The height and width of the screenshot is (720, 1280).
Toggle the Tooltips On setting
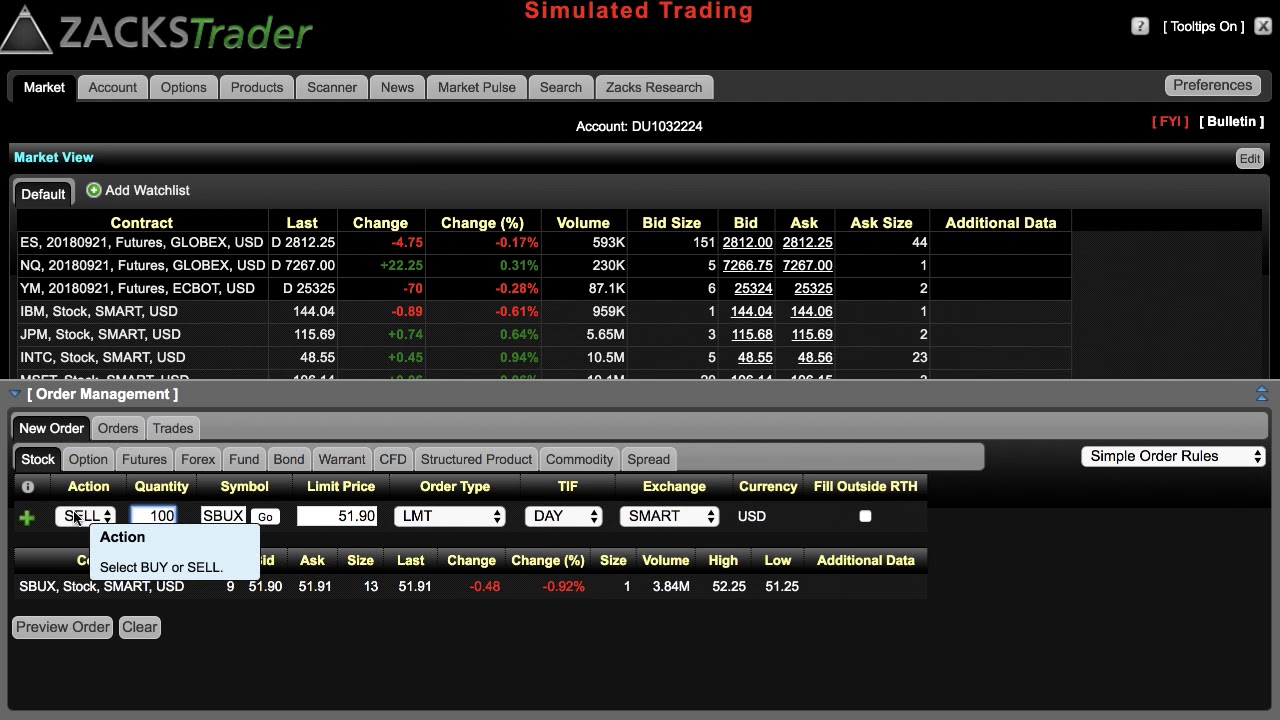click(x=1204, y=27)
